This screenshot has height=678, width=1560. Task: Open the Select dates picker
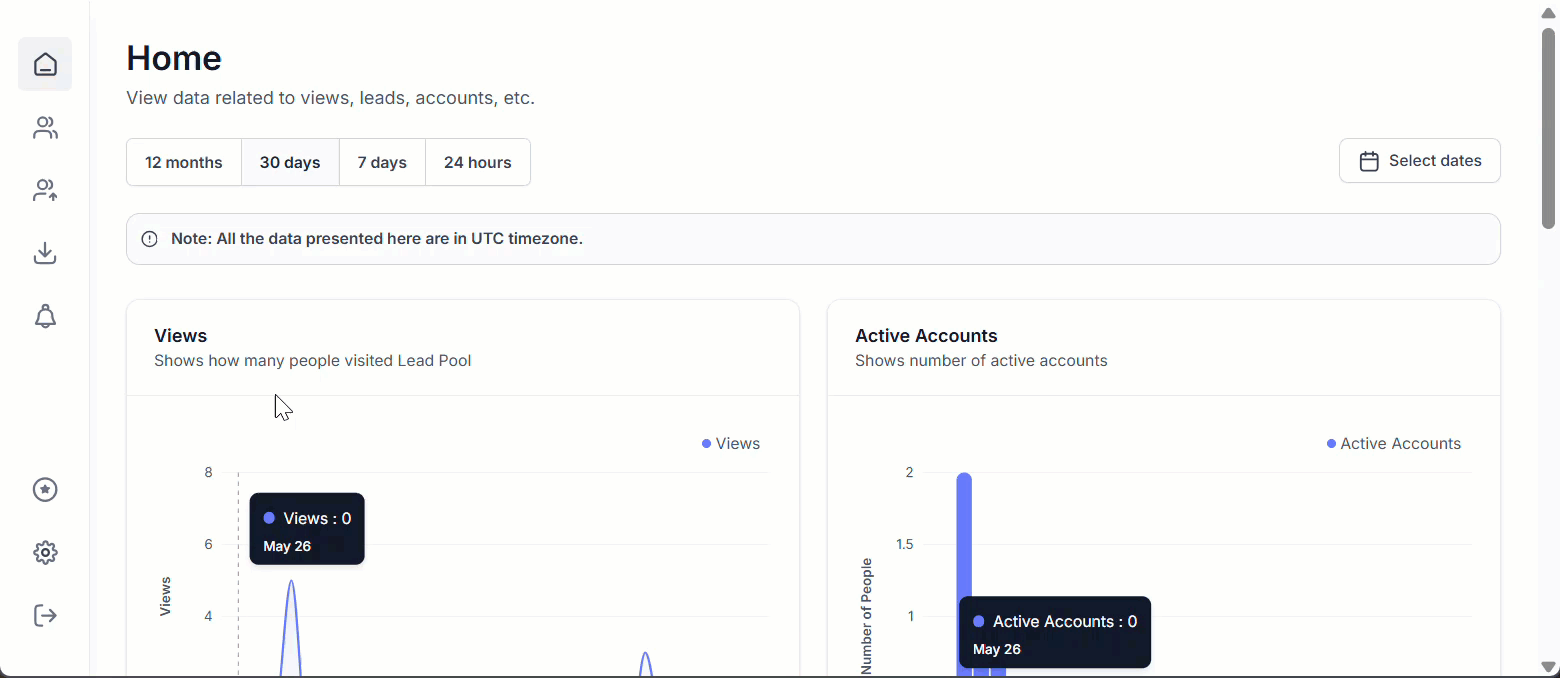click(x=1420, y=161)
